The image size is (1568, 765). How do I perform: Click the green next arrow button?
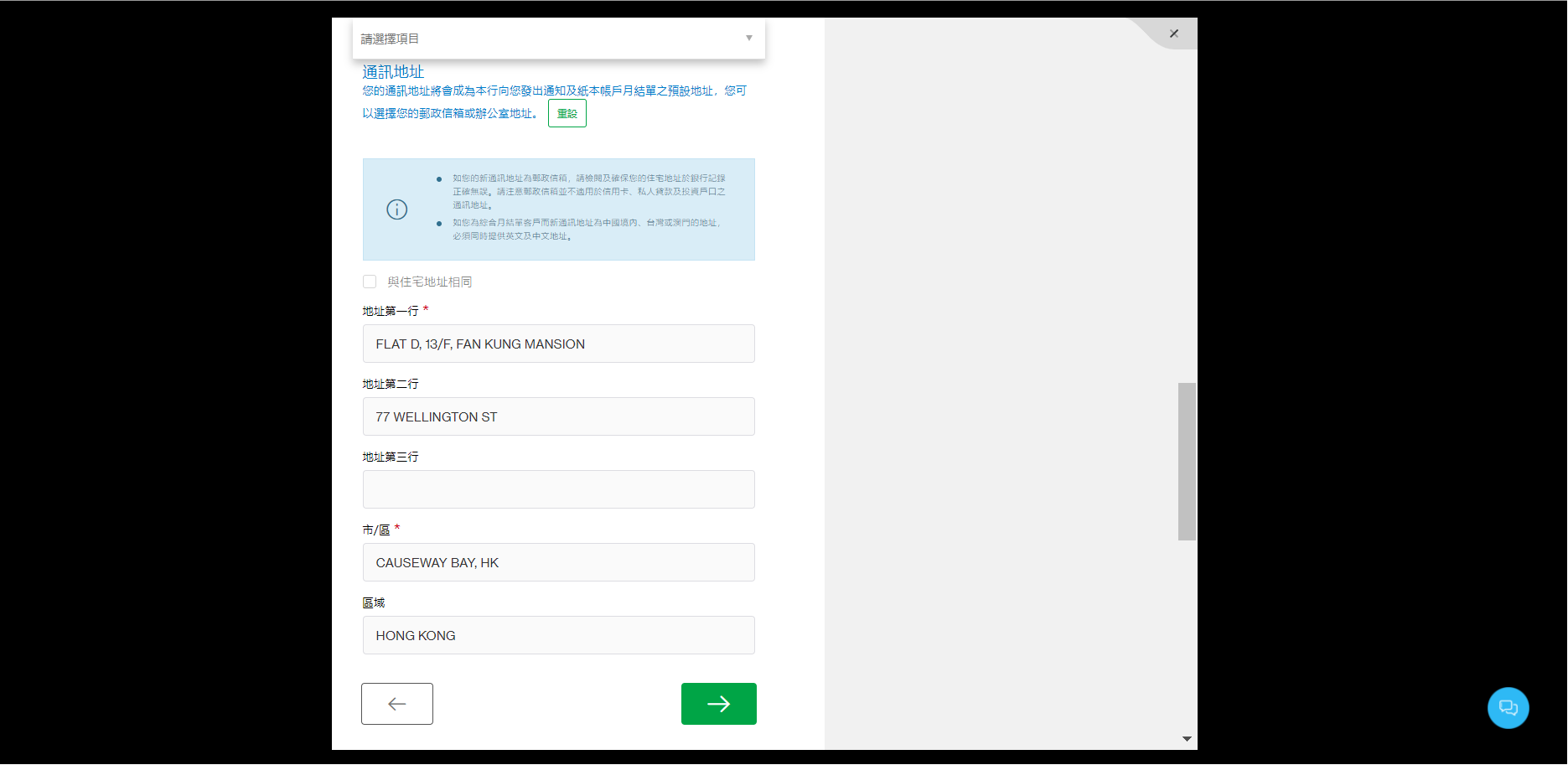point(718,704)
